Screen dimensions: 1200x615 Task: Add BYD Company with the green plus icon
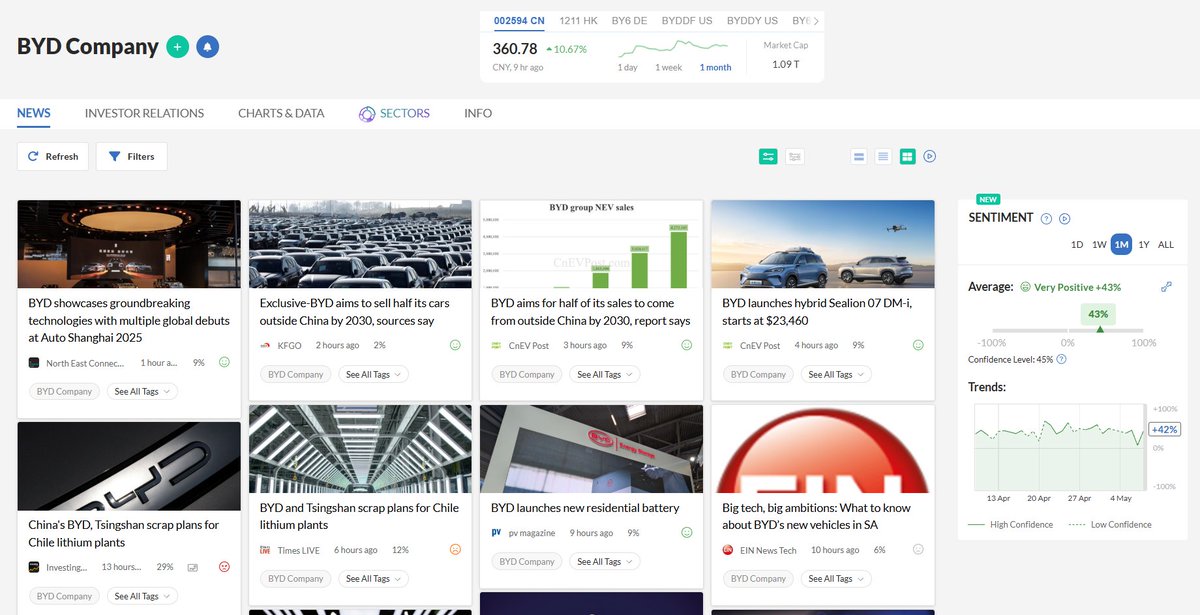tap(178, 46)
